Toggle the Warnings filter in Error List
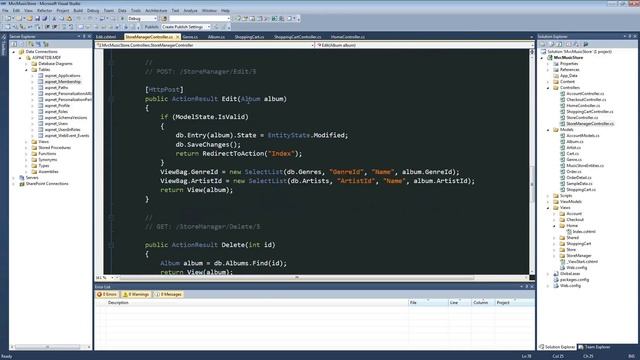Screen dimensions: 640x360 tap(136, 294)
